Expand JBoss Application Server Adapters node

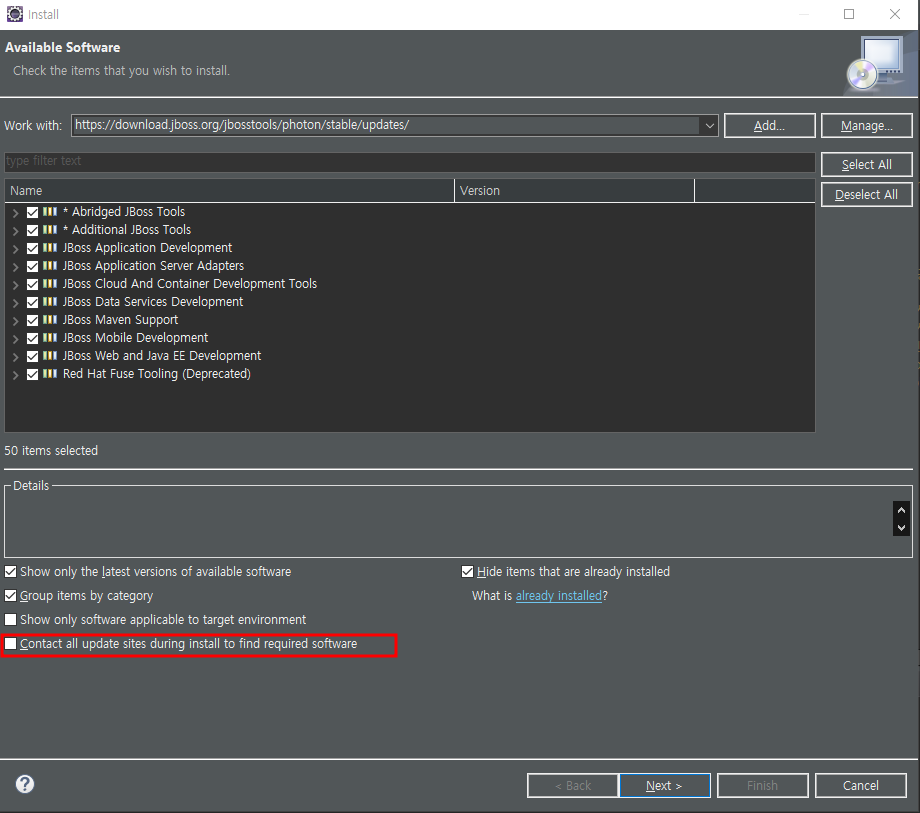pos(16,267)
